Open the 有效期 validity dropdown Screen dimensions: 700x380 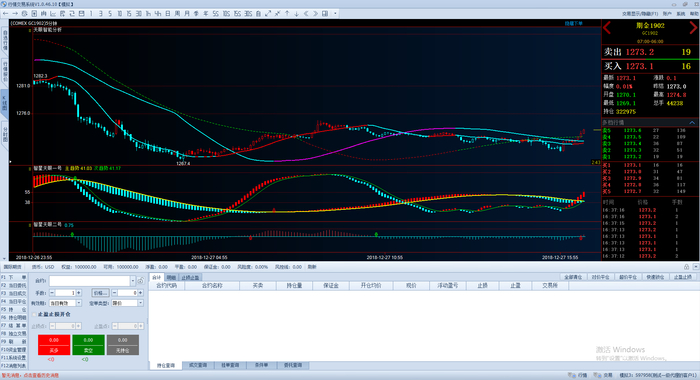[x=79, y=303]
